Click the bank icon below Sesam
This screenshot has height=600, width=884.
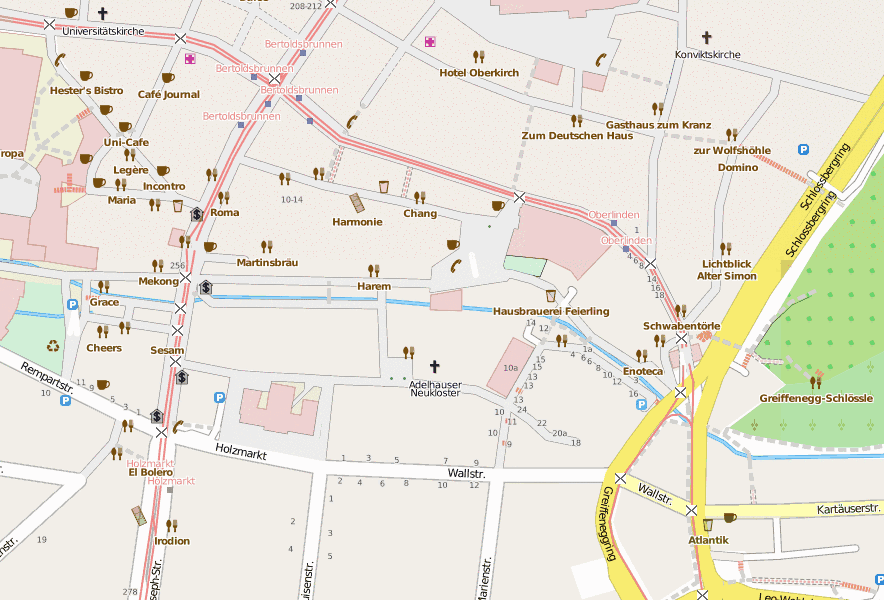click(x=182, y=377)
